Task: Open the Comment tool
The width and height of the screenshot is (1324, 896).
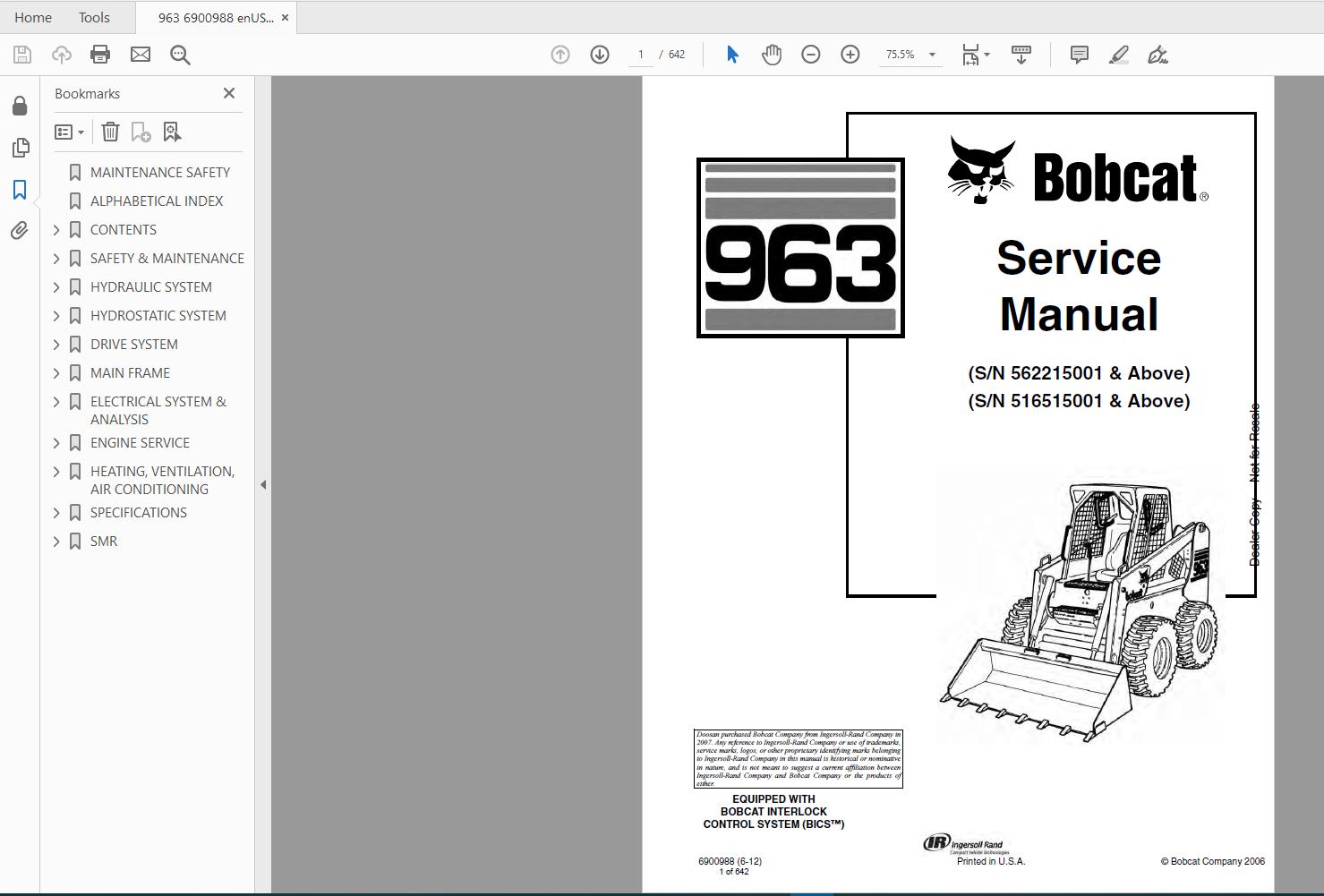Action: [x=1078, y=55]
